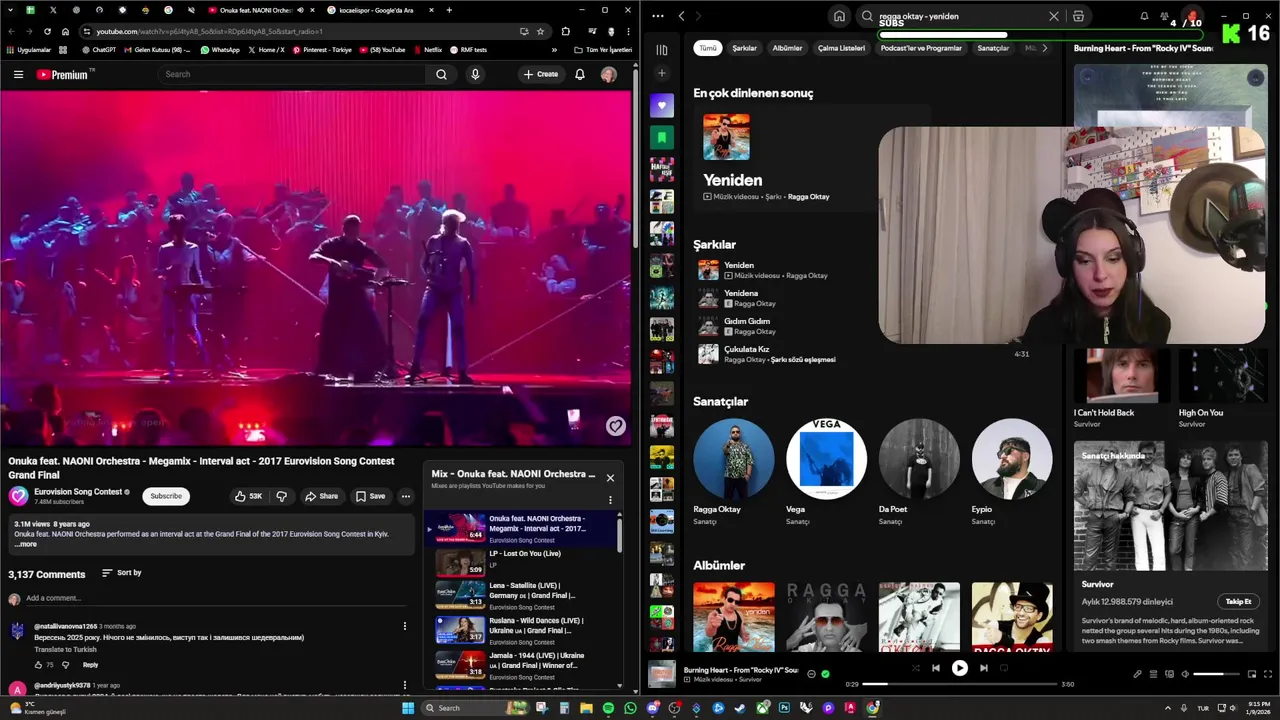Reload the Chrome page
Viewport: 1280px width, 720px height.
[x=46, y=31]
